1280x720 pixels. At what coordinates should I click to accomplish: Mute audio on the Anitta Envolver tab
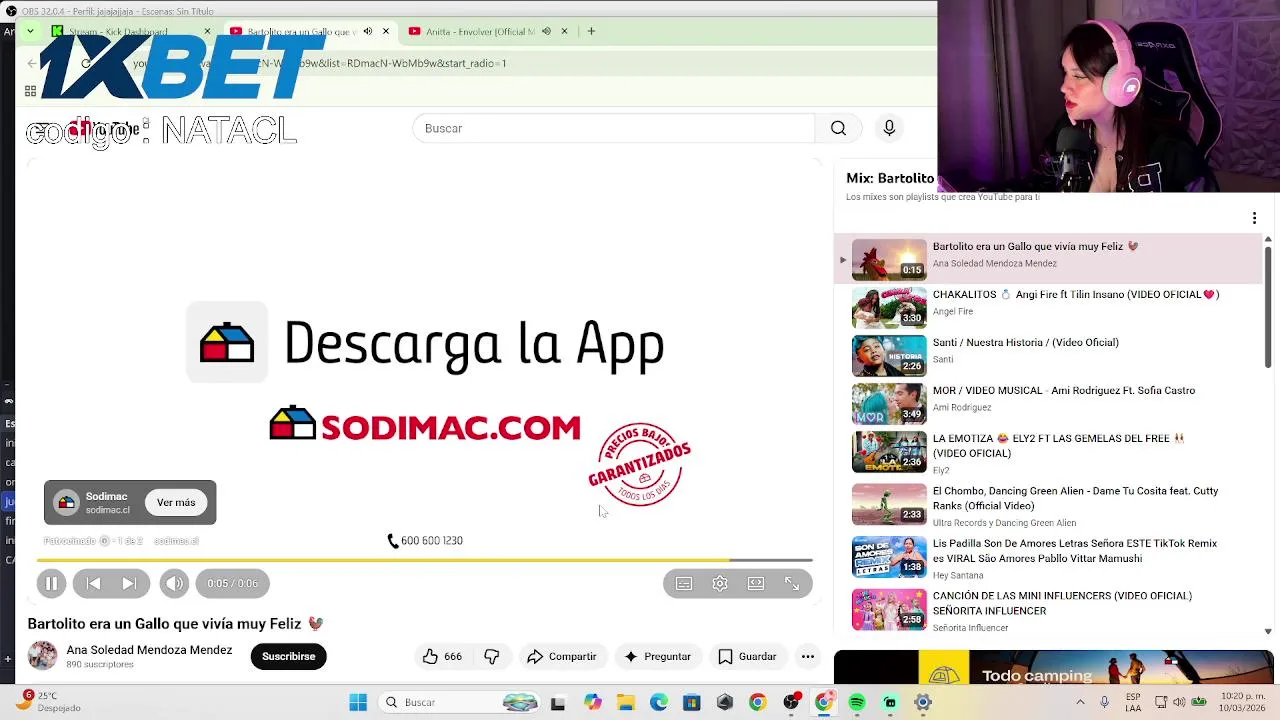pyautogui.click(x=546, y=31)
